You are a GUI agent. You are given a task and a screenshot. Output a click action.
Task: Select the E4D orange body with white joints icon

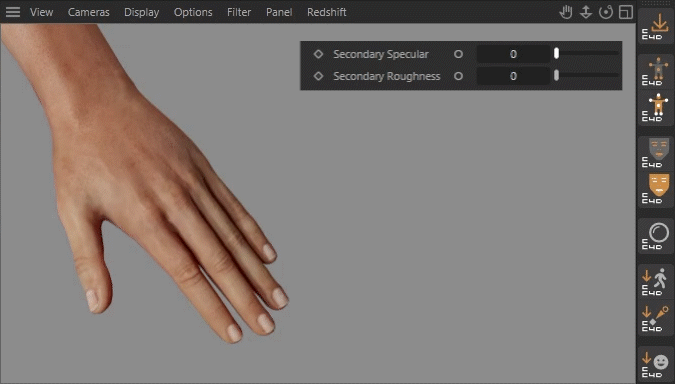[656, 108]
